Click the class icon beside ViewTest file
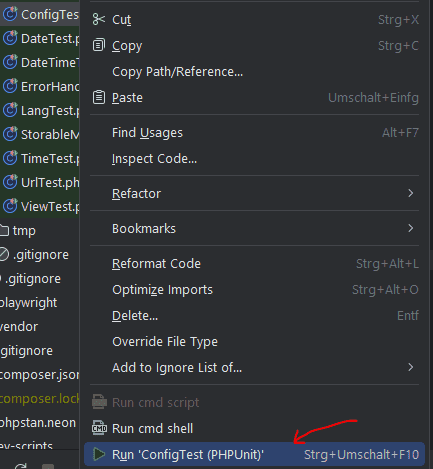Screen dimensions: 433x469 [10, 206]
